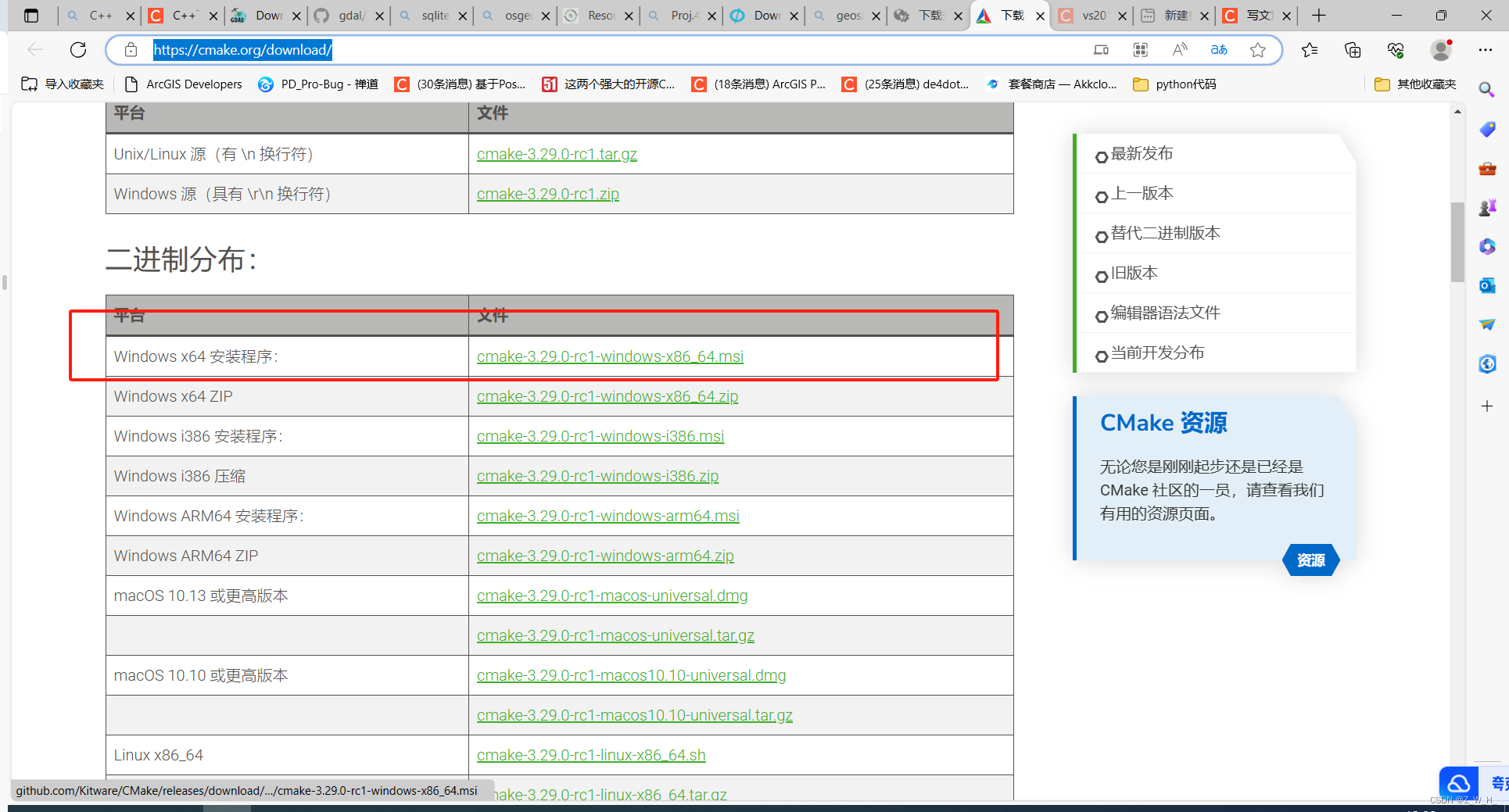
Task: Select the Linux x86_64 platform text
Action: point(159,755)
